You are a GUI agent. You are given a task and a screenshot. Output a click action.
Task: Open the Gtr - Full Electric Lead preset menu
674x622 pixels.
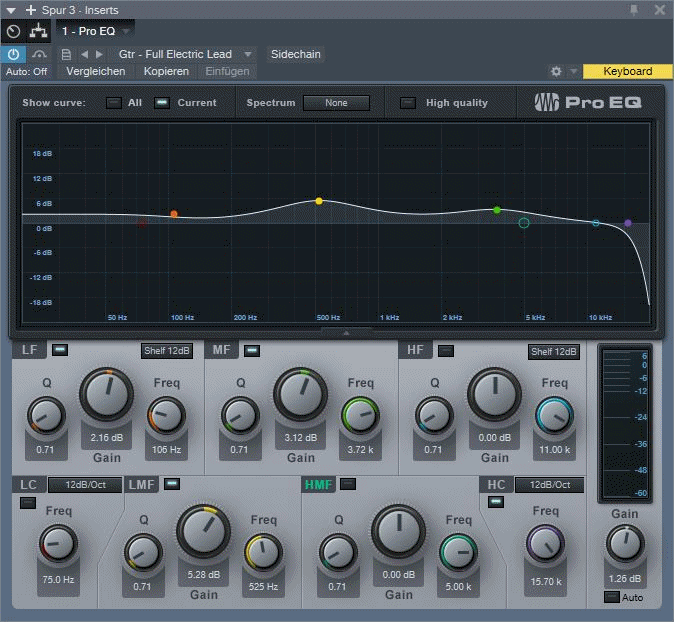tap(185, 55)
